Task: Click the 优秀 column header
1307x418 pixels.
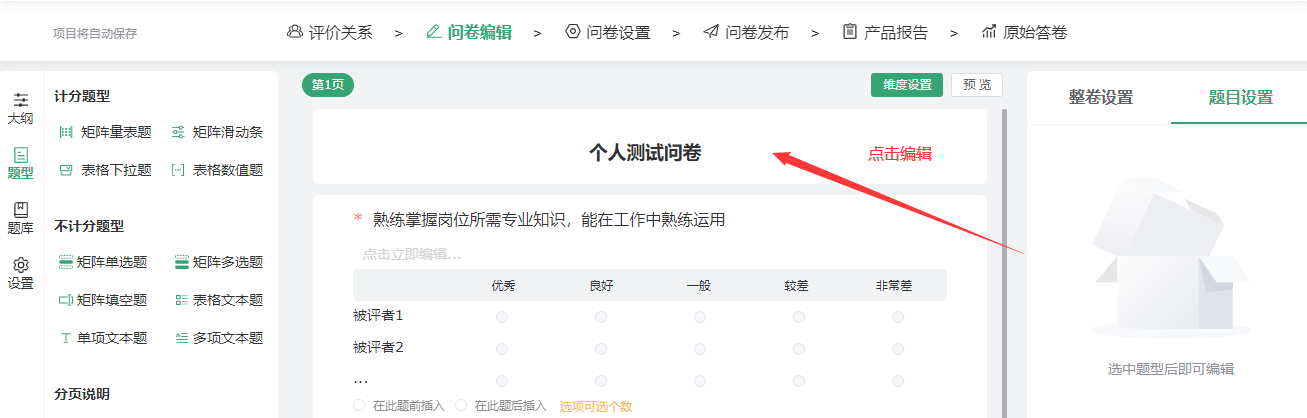Action: click(x=503, y=285)
